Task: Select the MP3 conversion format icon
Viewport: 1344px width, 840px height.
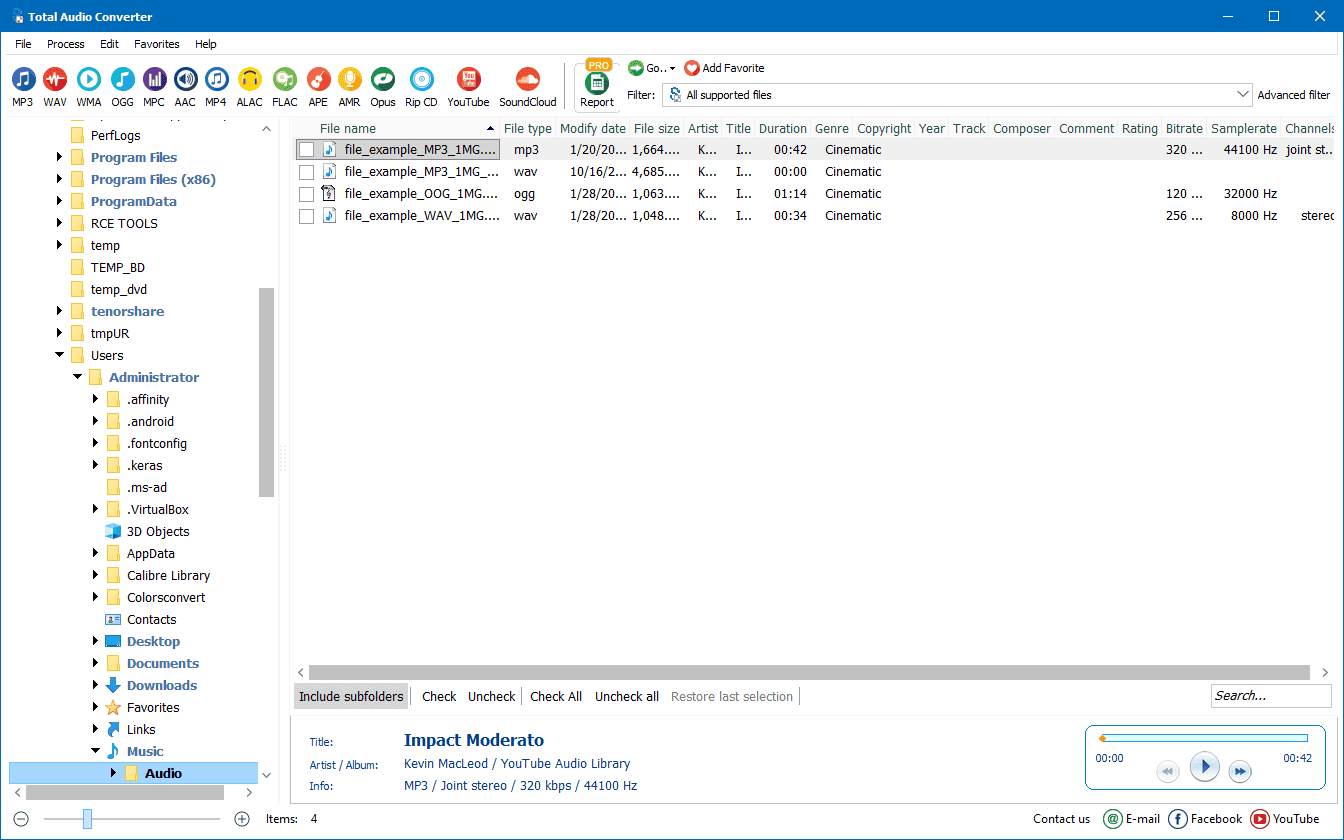Action: [23, 79]
